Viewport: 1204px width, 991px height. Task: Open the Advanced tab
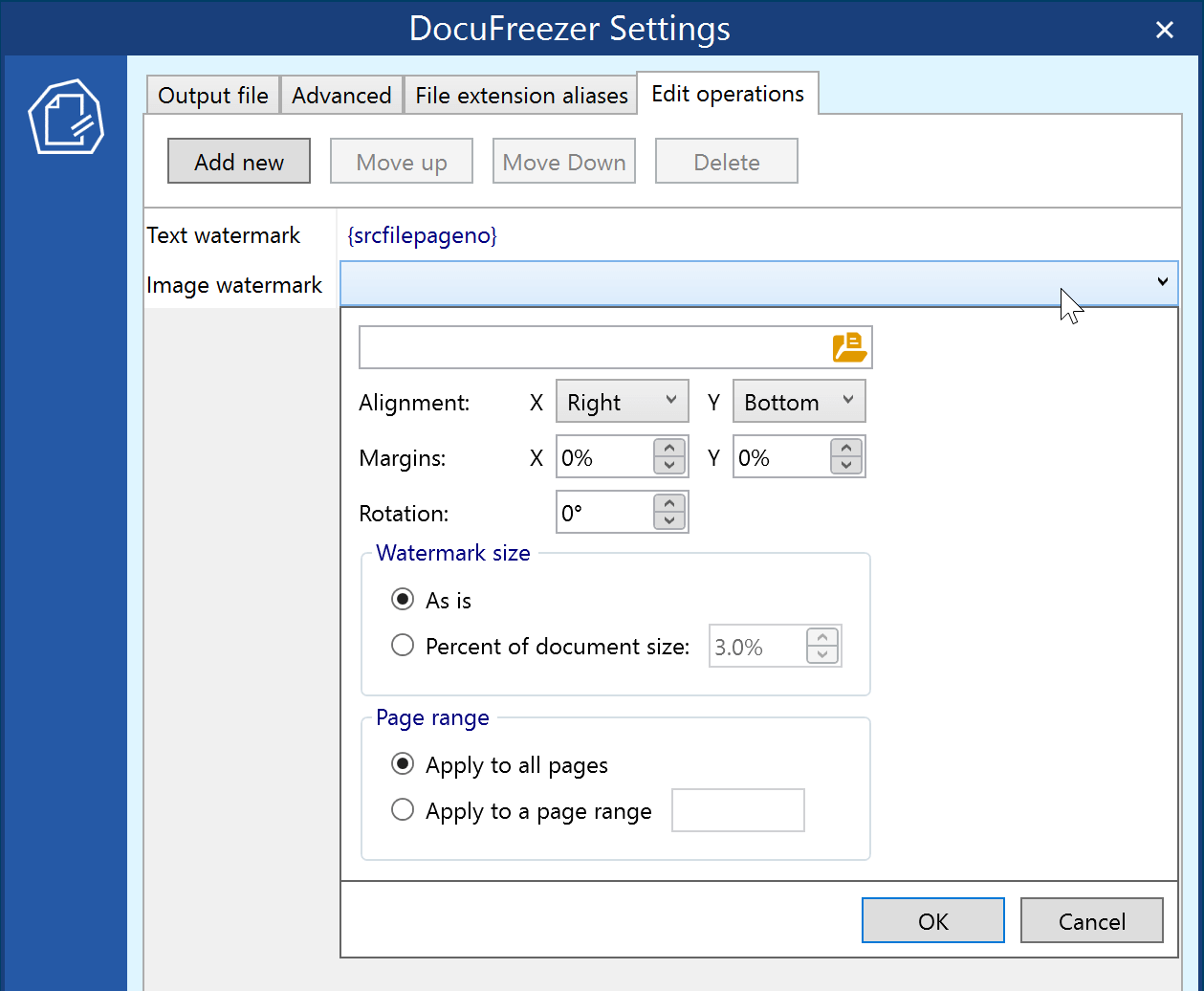click(341, 96)
